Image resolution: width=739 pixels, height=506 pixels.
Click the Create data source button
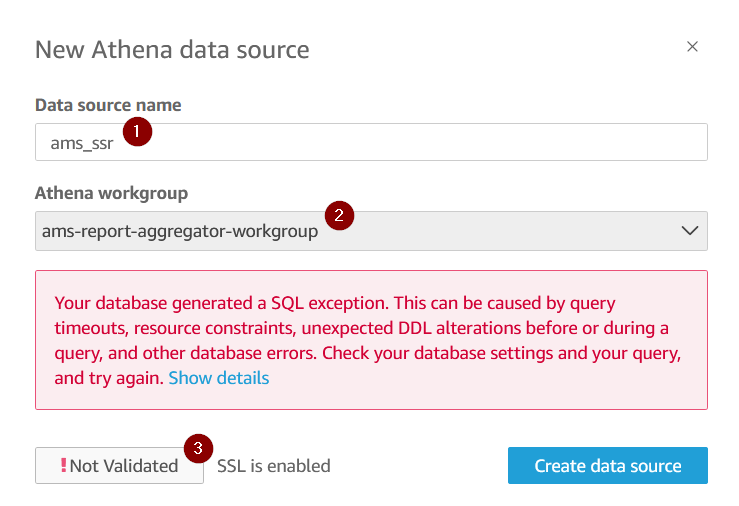(608, 465)
